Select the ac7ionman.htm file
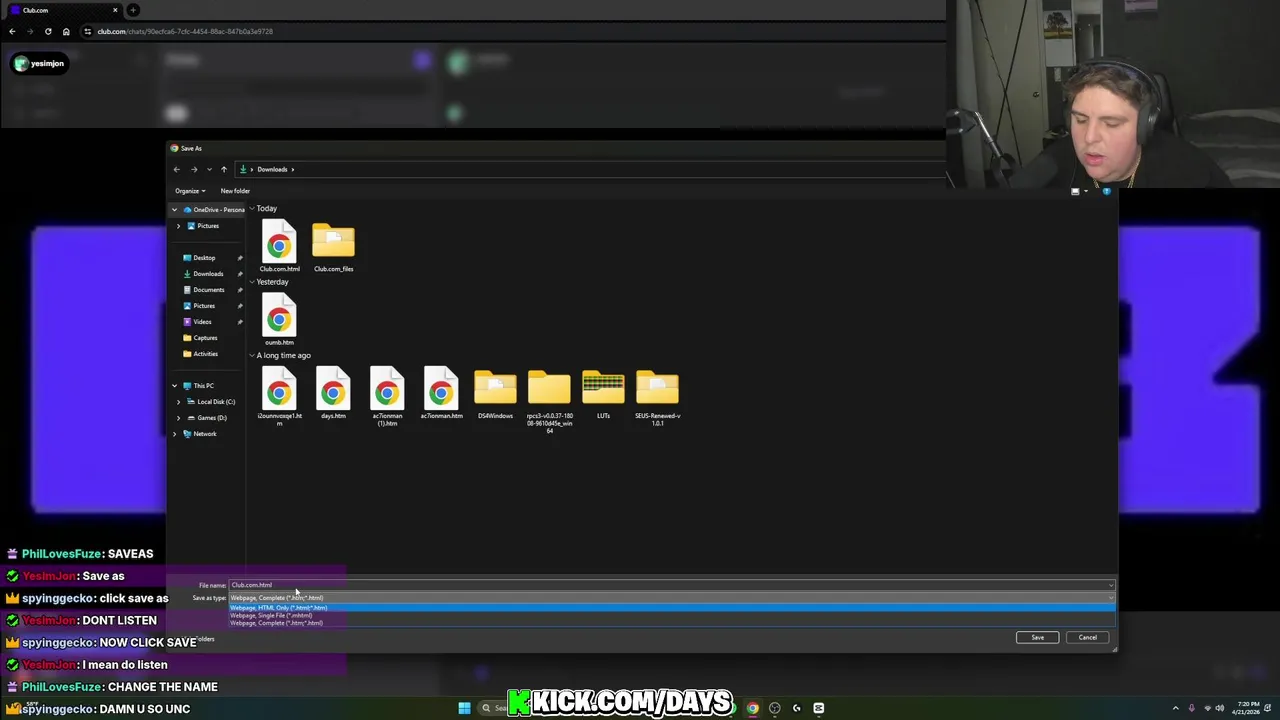 pos(441,393)
